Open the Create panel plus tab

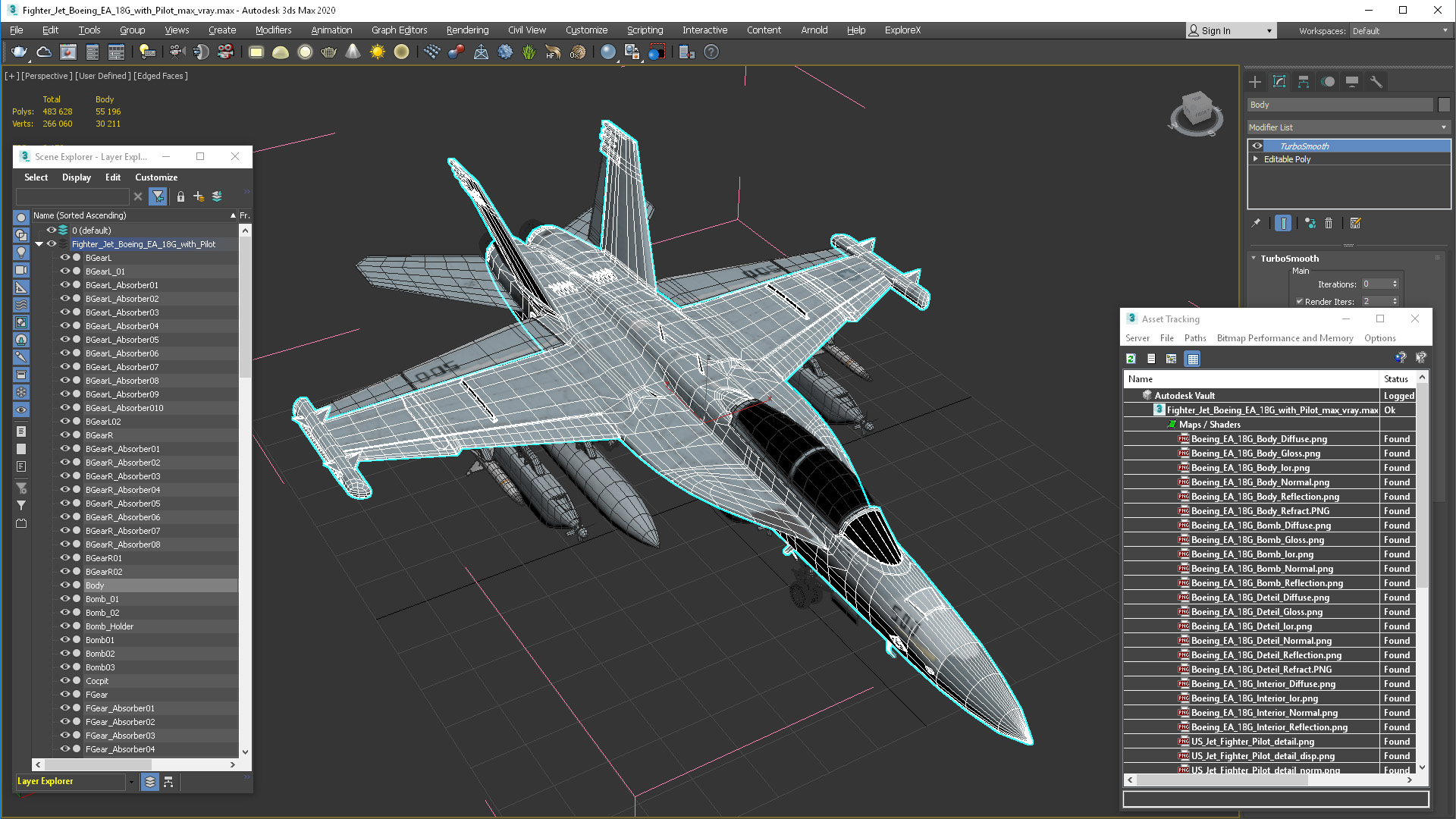click(x=1255, y=82)
